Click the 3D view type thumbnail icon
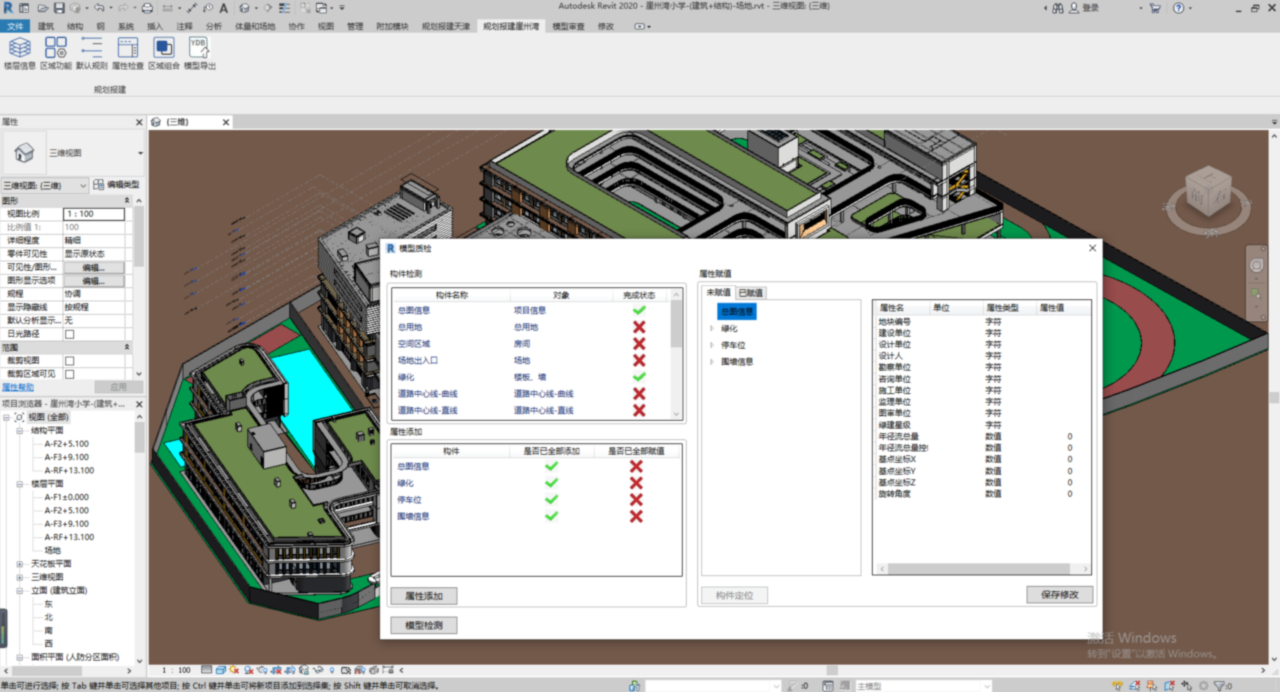This screenshot has height=692, width=1280. tap(24, 152)
